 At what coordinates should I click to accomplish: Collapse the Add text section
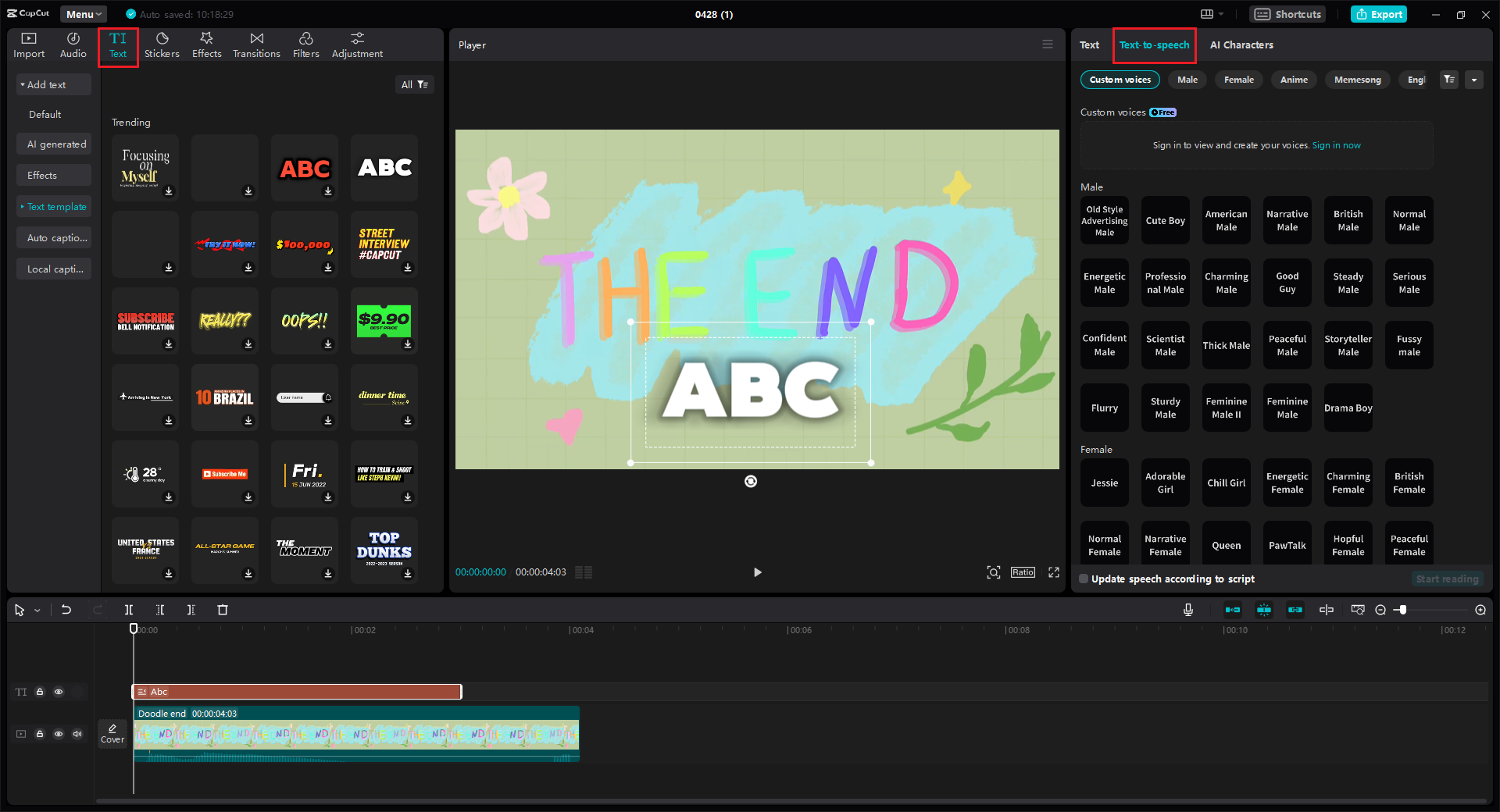click(54, 84)
